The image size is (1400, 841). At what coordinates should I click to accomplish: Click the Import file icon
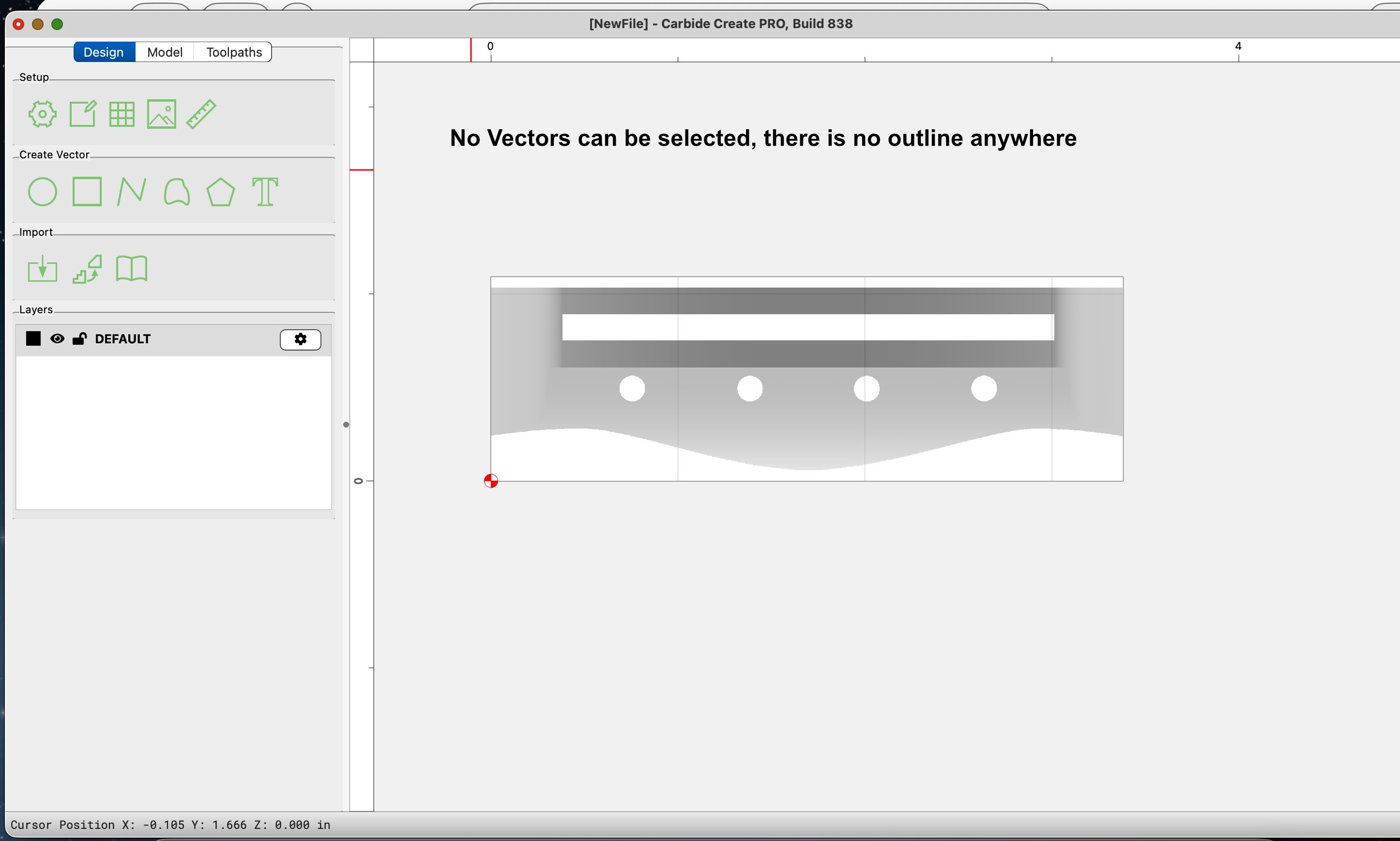click(x=43, y=269)
